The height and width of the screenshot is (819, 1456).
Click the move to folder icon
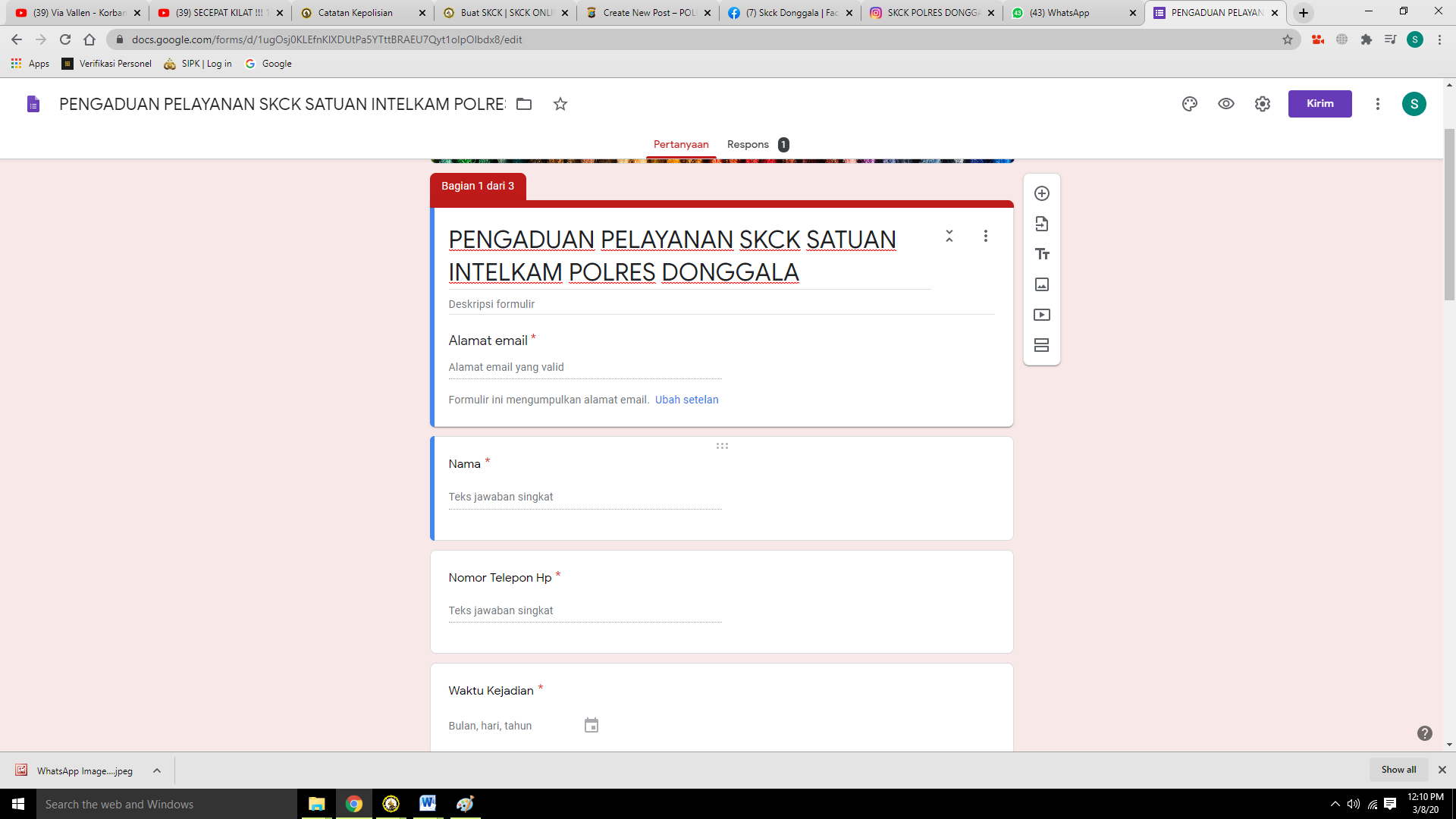[524, 104]
